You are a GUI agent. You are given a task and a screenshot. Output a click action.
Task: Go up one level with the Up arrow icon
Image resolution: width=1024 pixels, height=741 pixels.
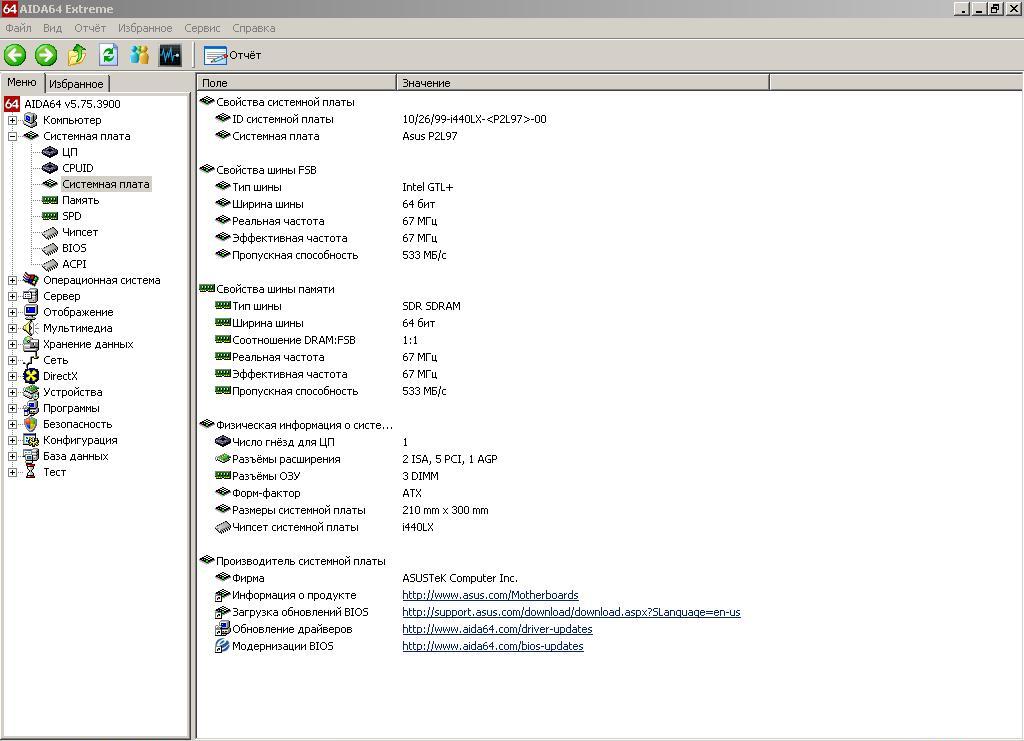coord(77,55)
